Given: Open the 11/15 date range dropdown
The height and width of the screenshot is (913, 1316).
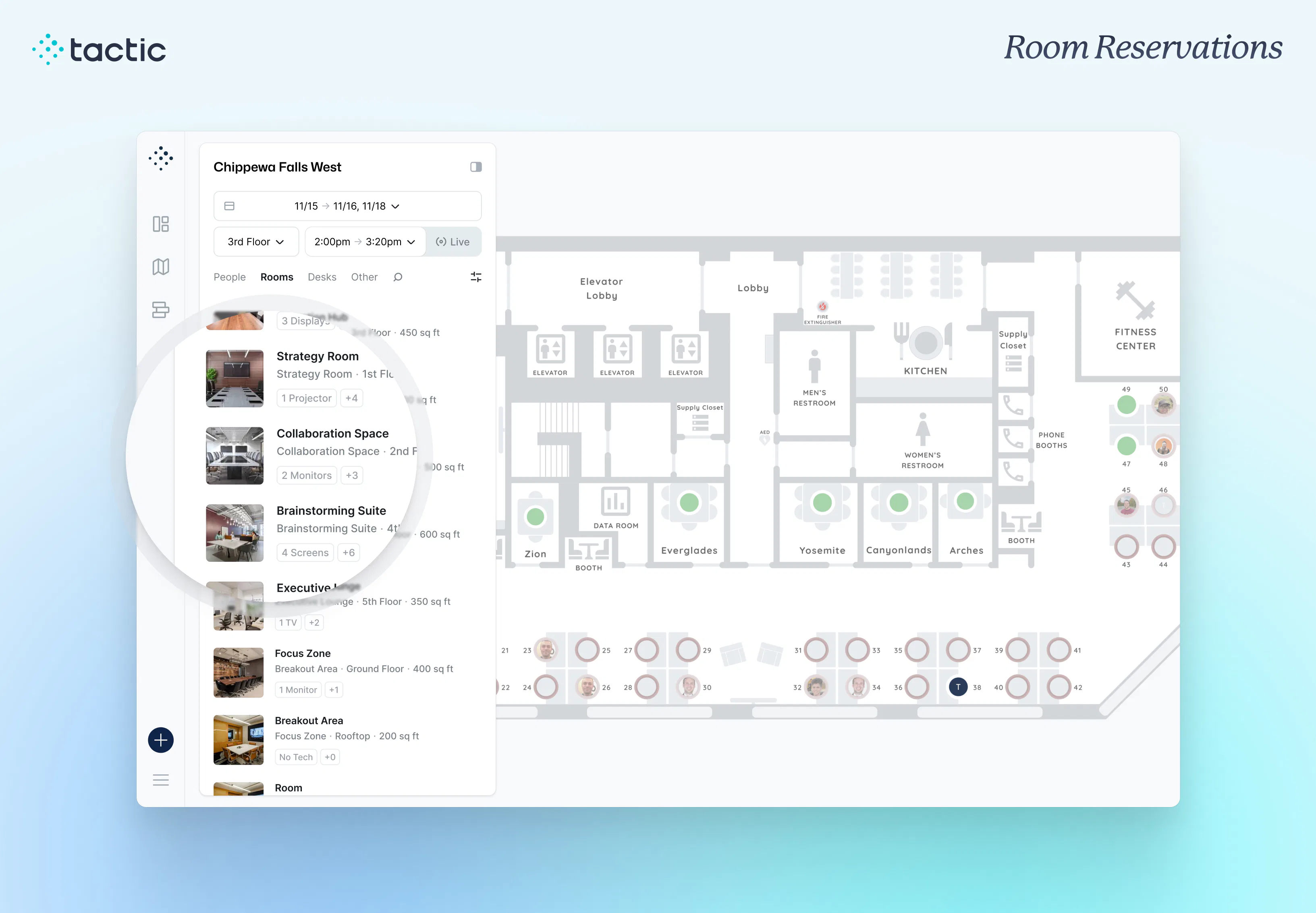Looking at the screenshot, I should [x=347, y=206].
